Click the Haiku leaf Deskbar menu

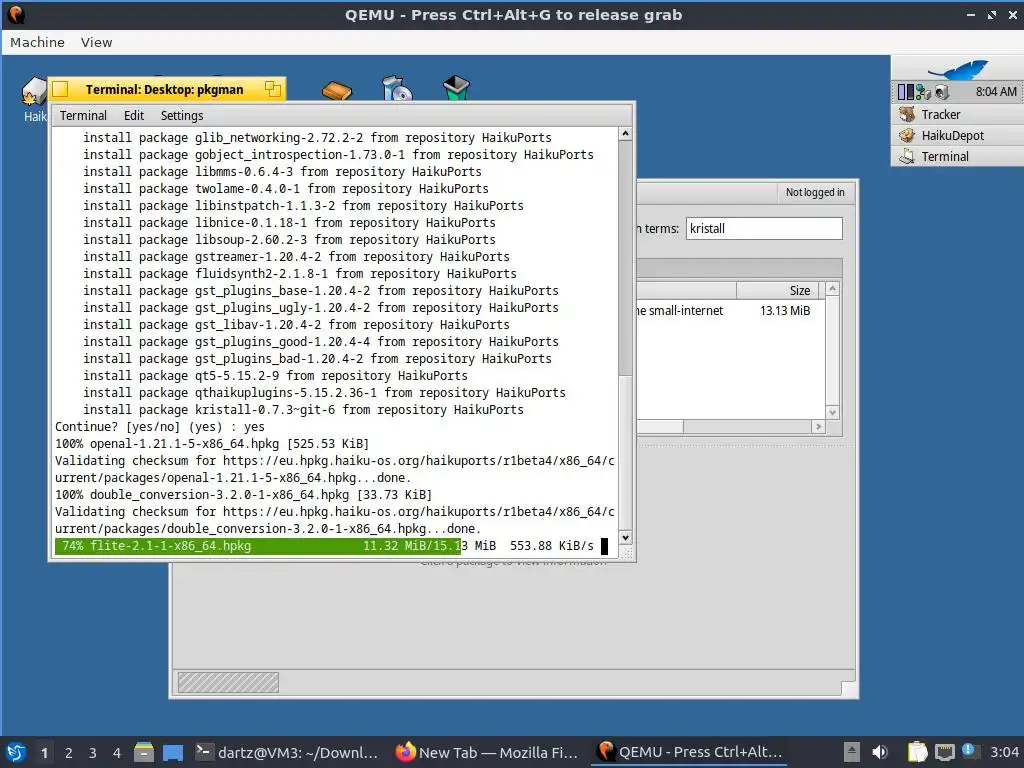(957, 68)
